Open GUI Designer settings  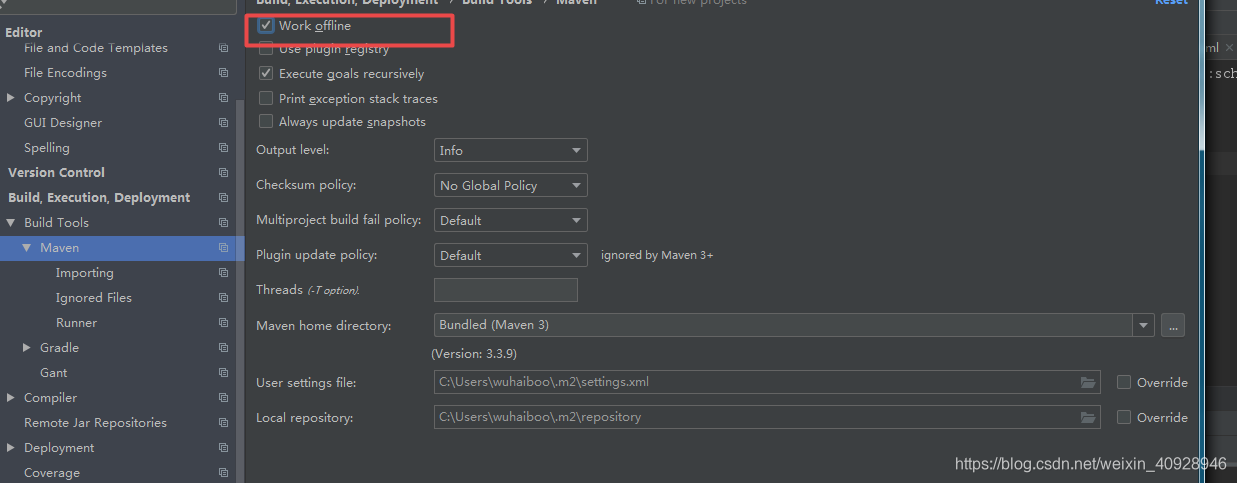pyautogui.click(x=63, y=123)
